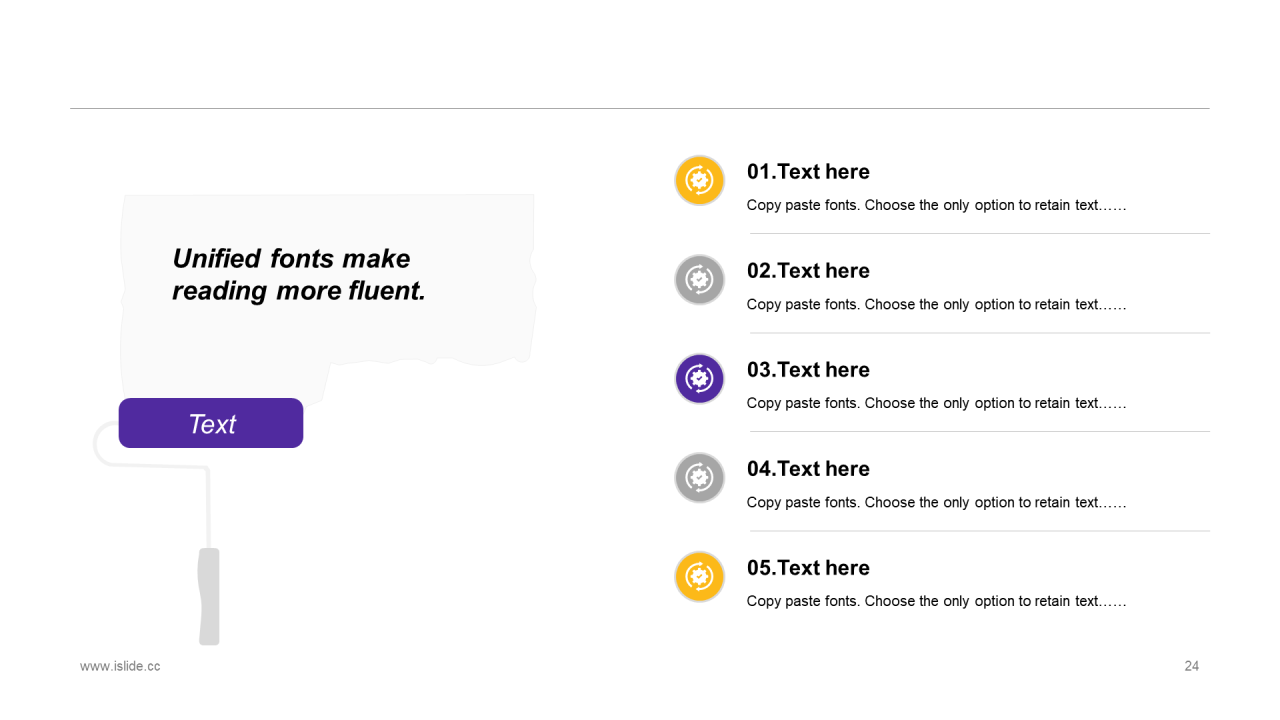The width and height of the screenshot is (1280, 720).
Task: Select the '03.Text here' heading
Action: [x=808, y=370]
